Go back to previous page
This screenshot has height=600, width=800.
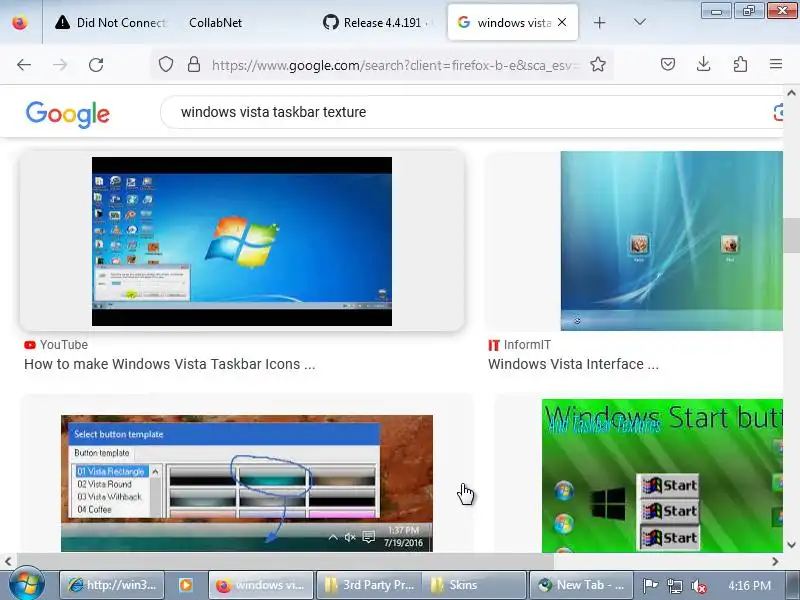[x=23, y=65]
